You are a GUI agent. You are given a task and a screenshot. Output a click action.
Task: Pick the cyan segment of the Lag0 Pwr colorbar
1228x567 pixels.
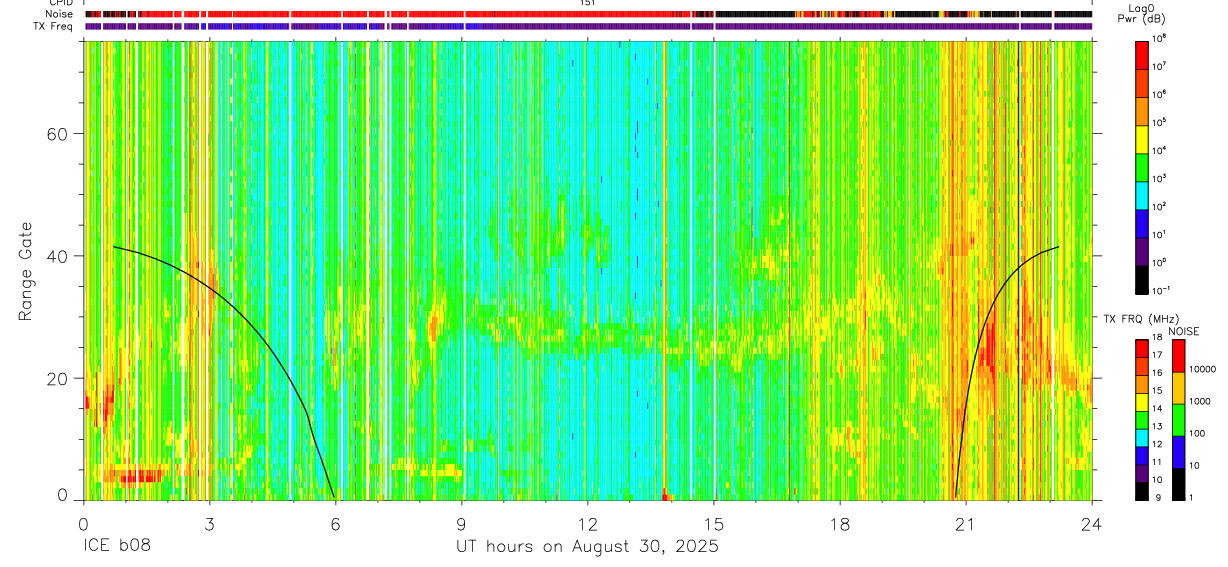(1141, 194)
